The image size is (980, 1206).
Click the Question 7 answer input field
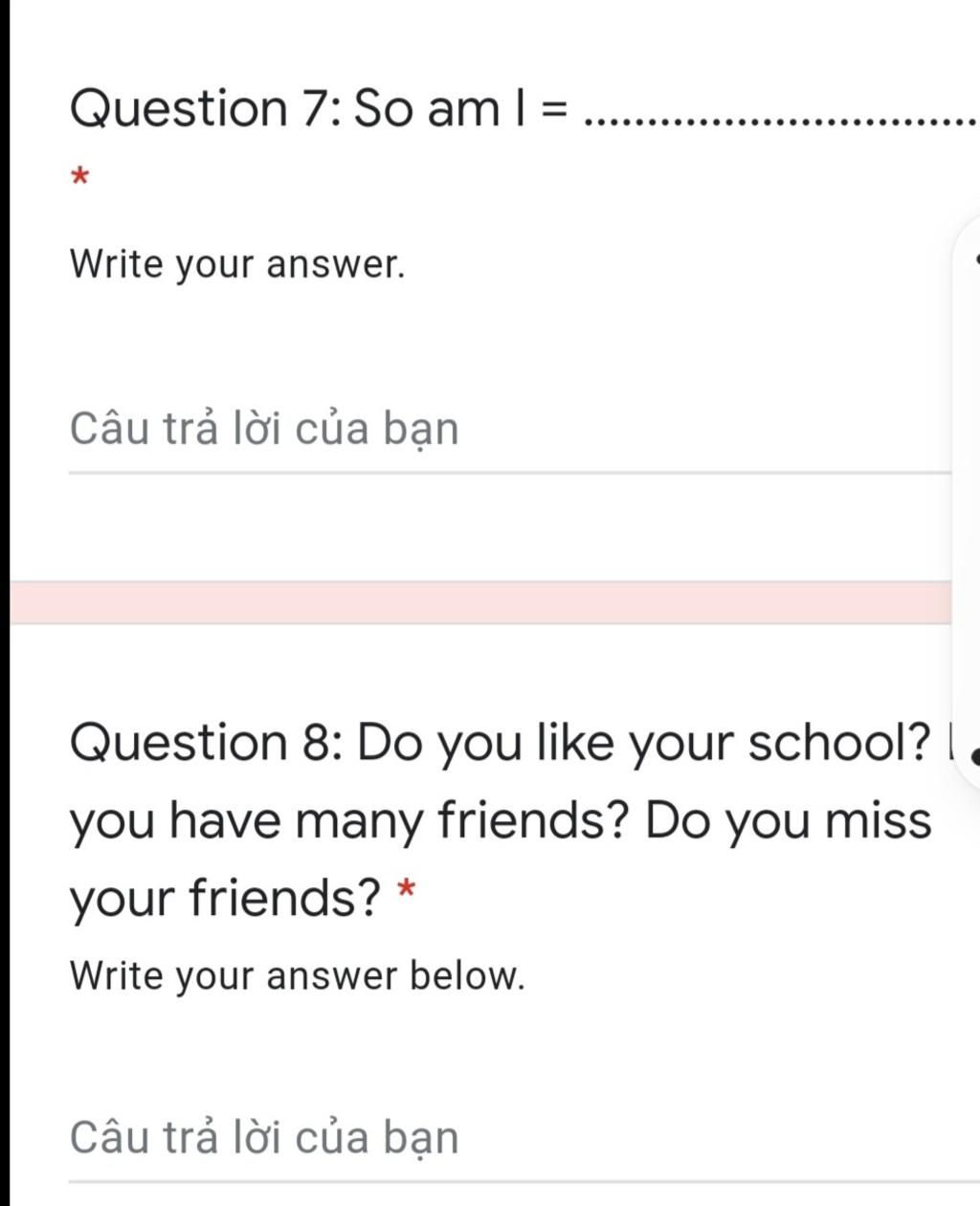(x=510, y=429)
